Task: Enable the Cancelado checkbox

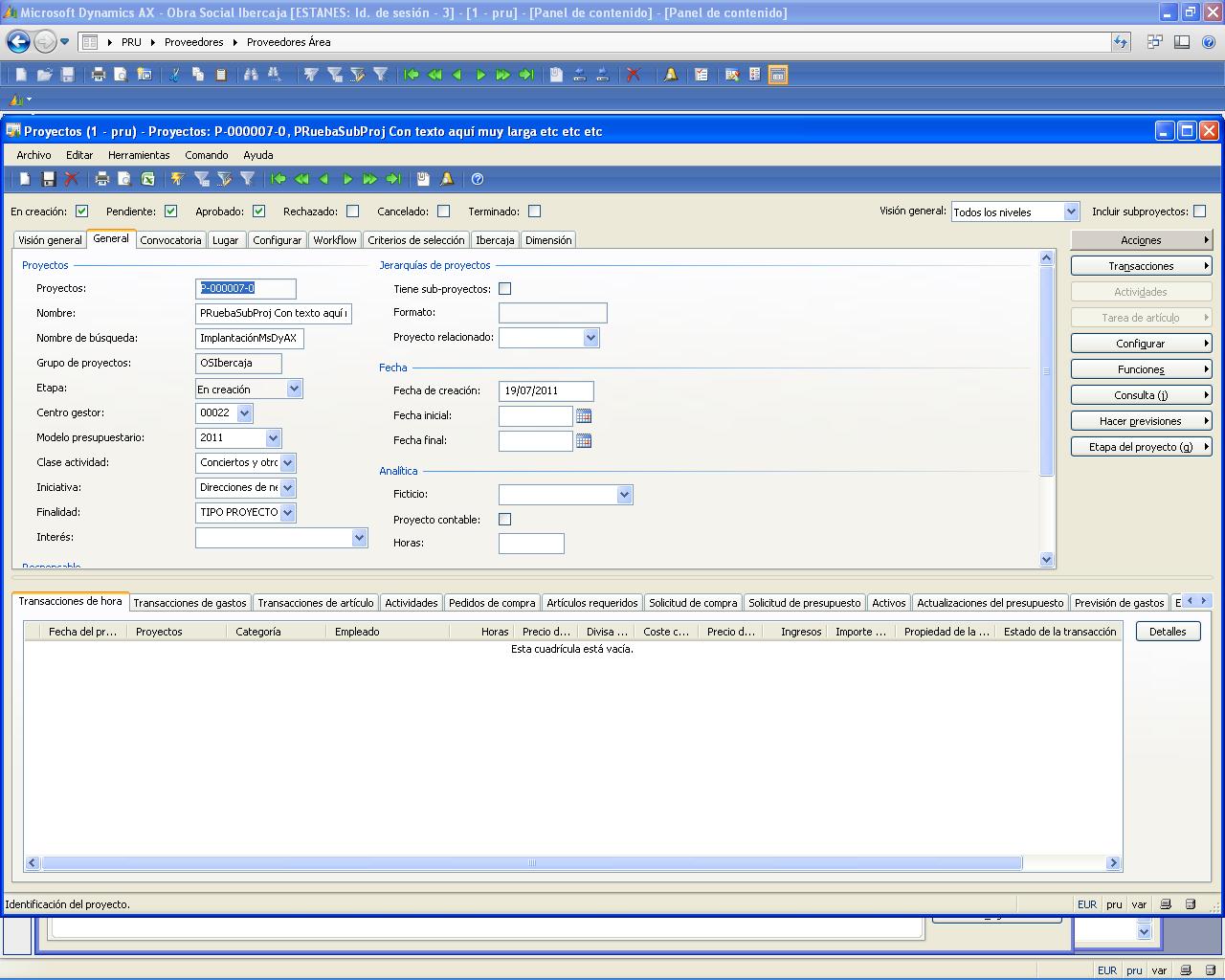Action: [x=443, y=212]
